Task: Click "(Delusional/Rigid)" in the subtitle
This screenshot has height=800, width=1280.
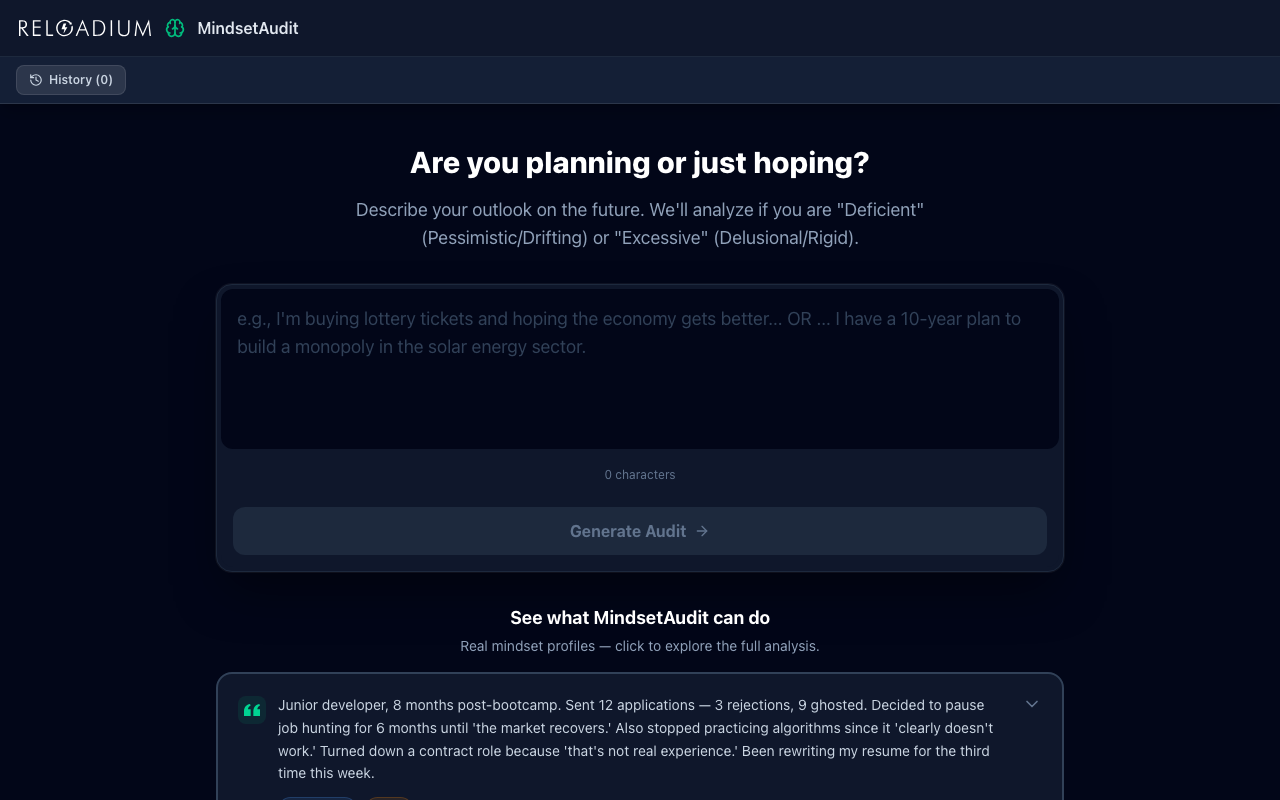Action: coord(785,238)
